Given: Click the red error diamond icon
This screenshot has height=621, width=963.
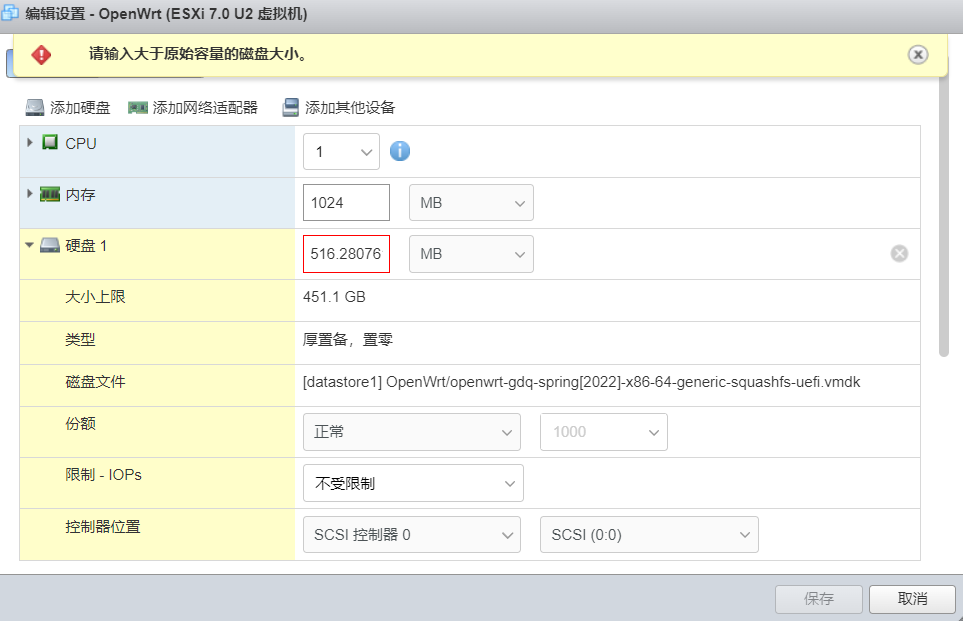Looking at the screenshot, I should coord(41,55).
